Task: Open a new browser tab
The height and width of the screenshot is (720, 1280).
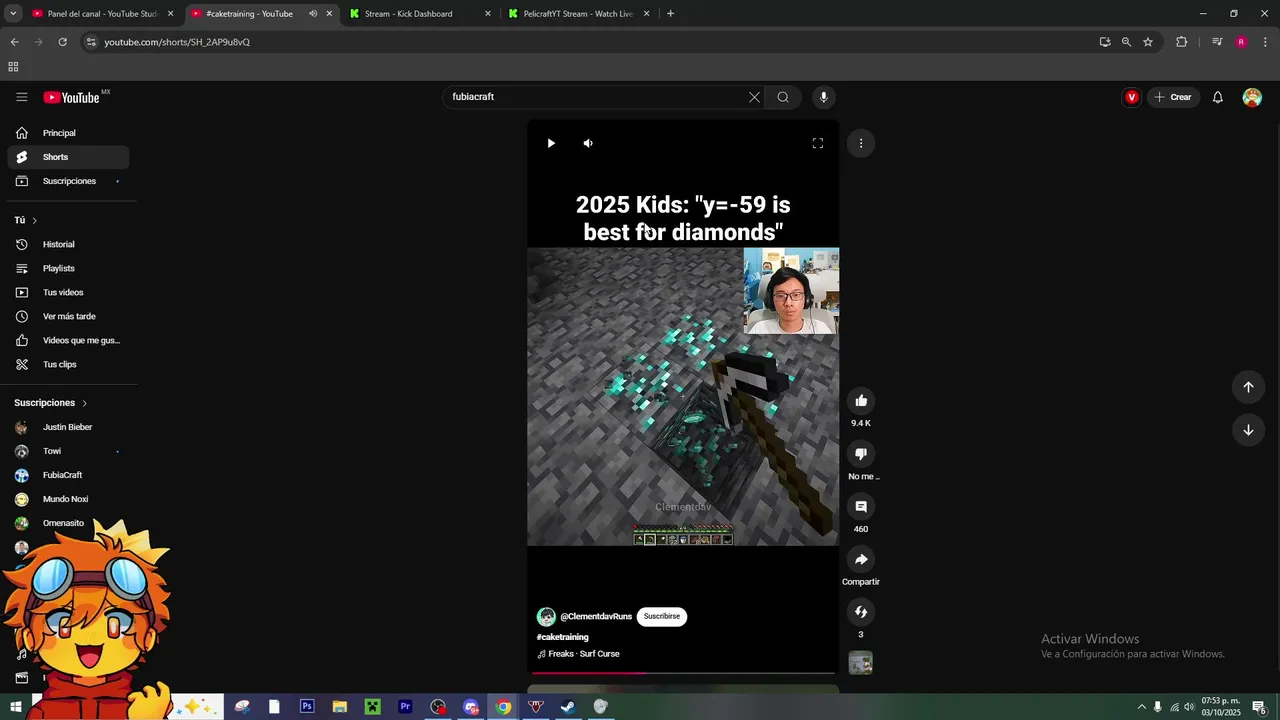Action: tap(670, 14)
